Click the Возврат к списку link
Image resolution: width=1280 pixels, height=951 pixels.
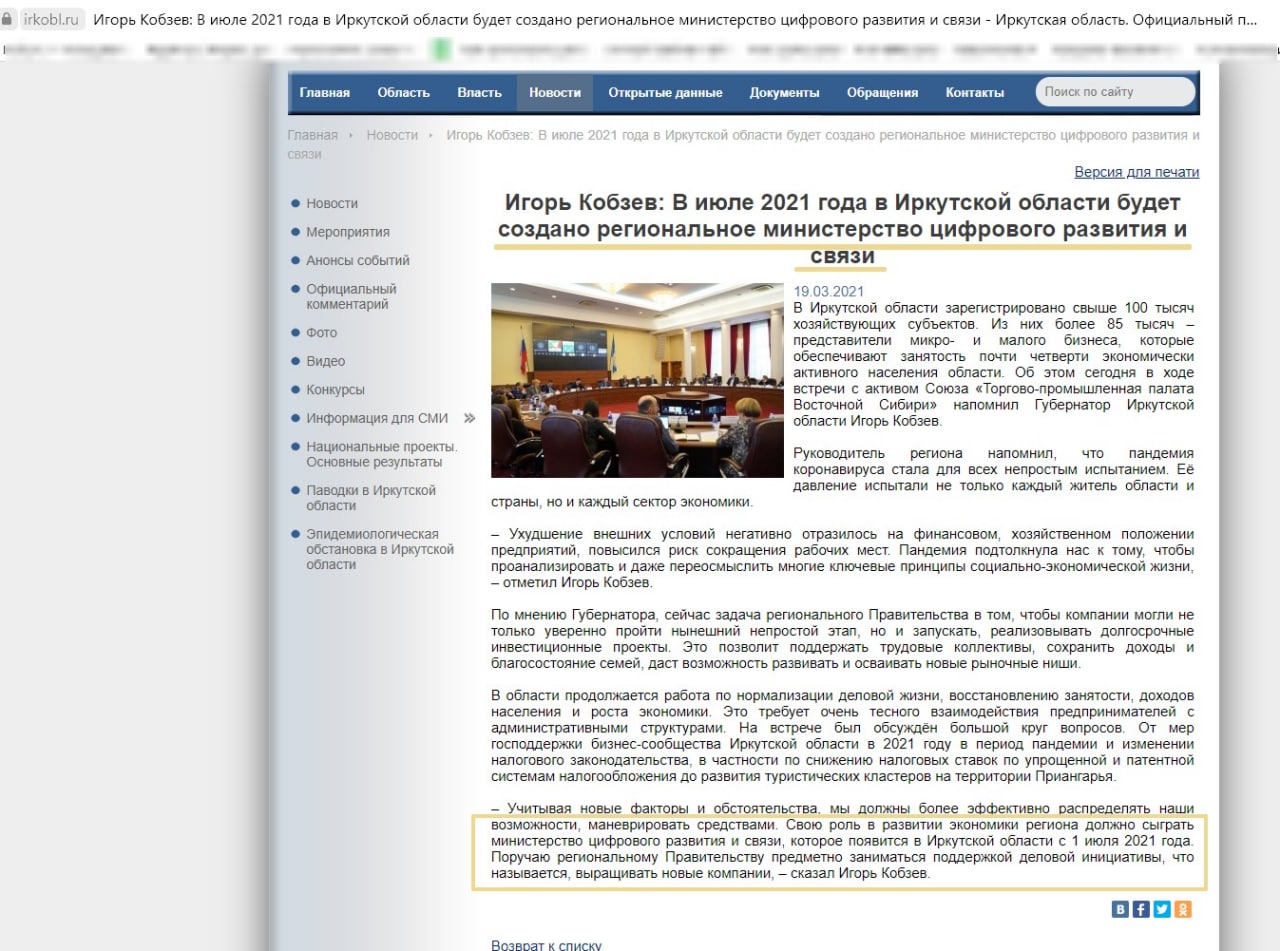[547, 944]
